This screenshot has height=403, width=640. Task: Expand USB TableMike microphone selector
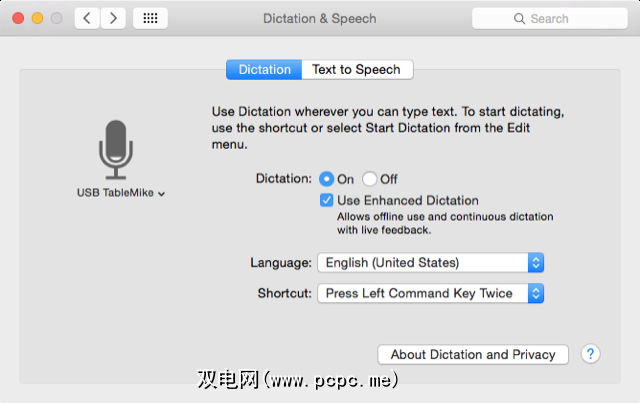121,193
